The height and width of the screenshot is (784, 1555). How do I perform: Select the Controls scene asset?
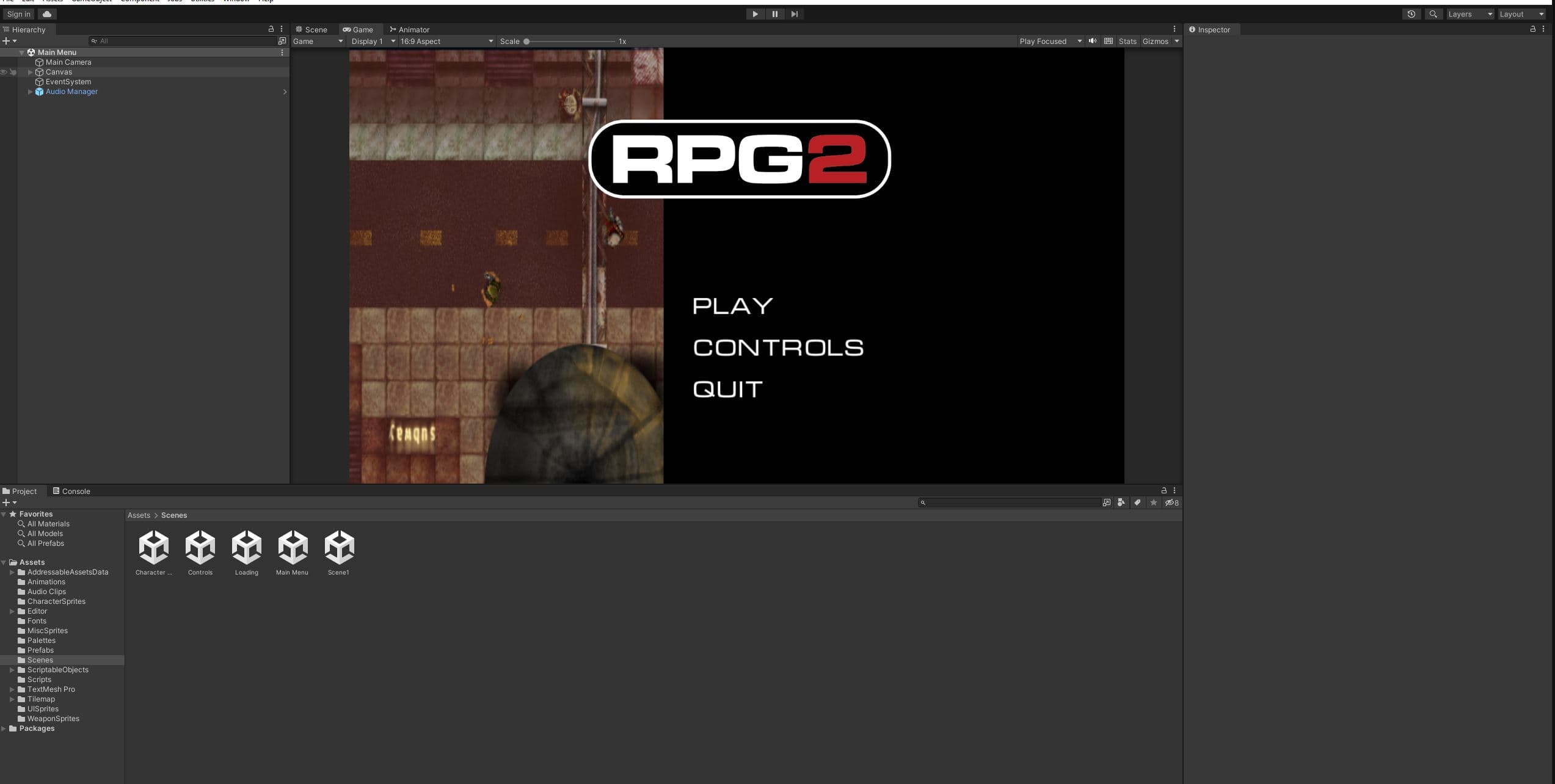(200, 552)
